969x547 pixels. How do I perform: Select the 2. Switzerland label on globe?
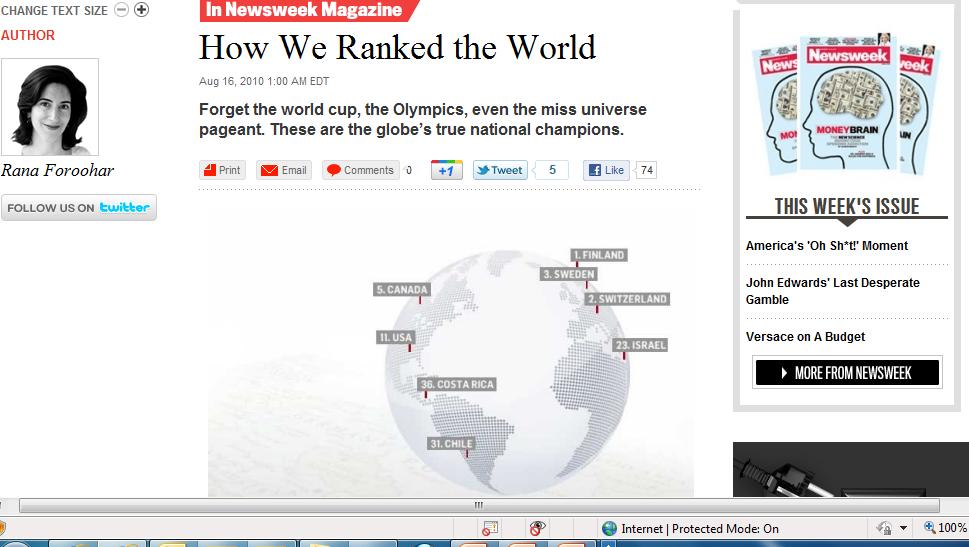627,299
